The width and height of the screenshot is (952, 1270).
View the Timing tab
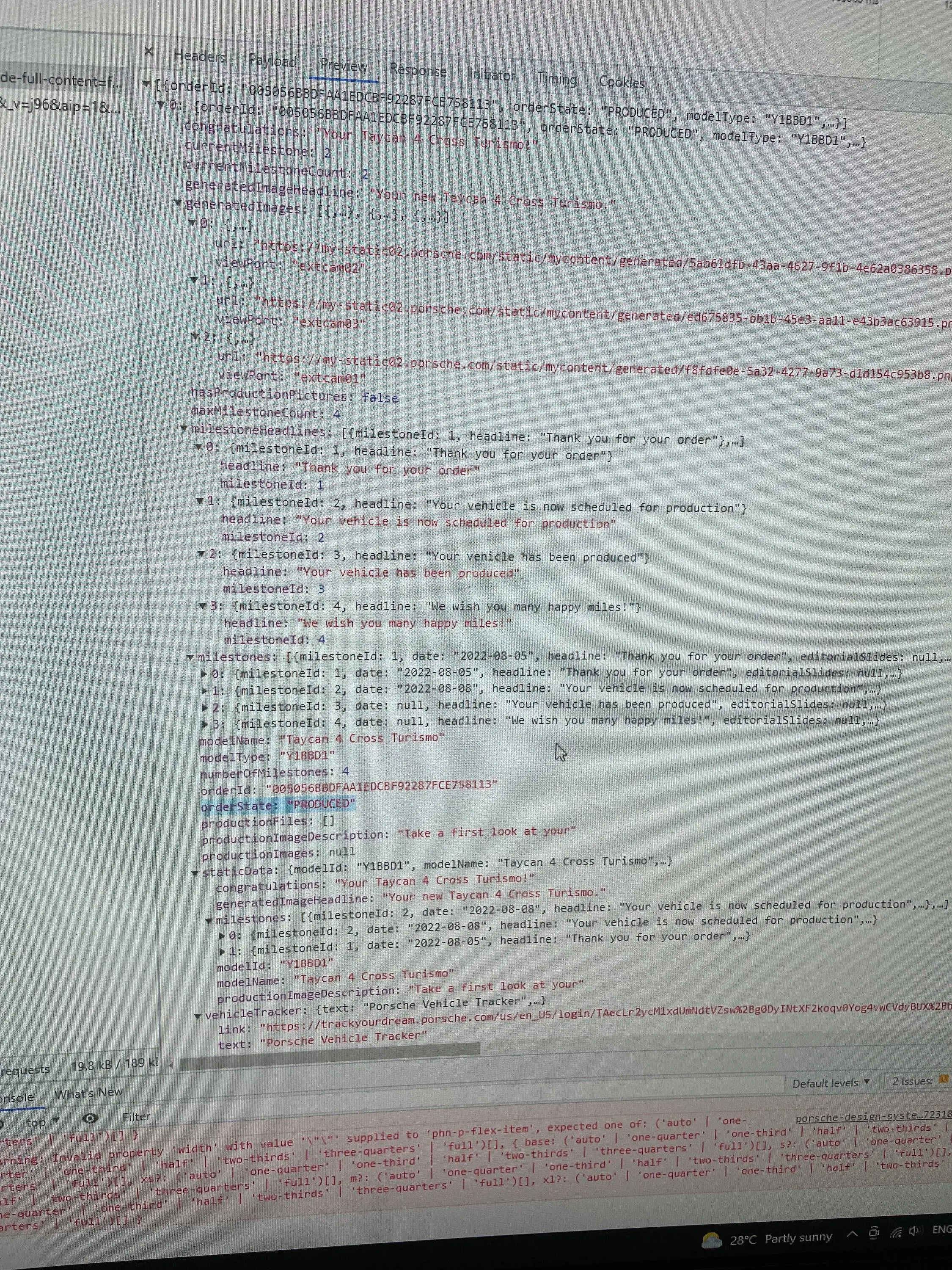557,79
